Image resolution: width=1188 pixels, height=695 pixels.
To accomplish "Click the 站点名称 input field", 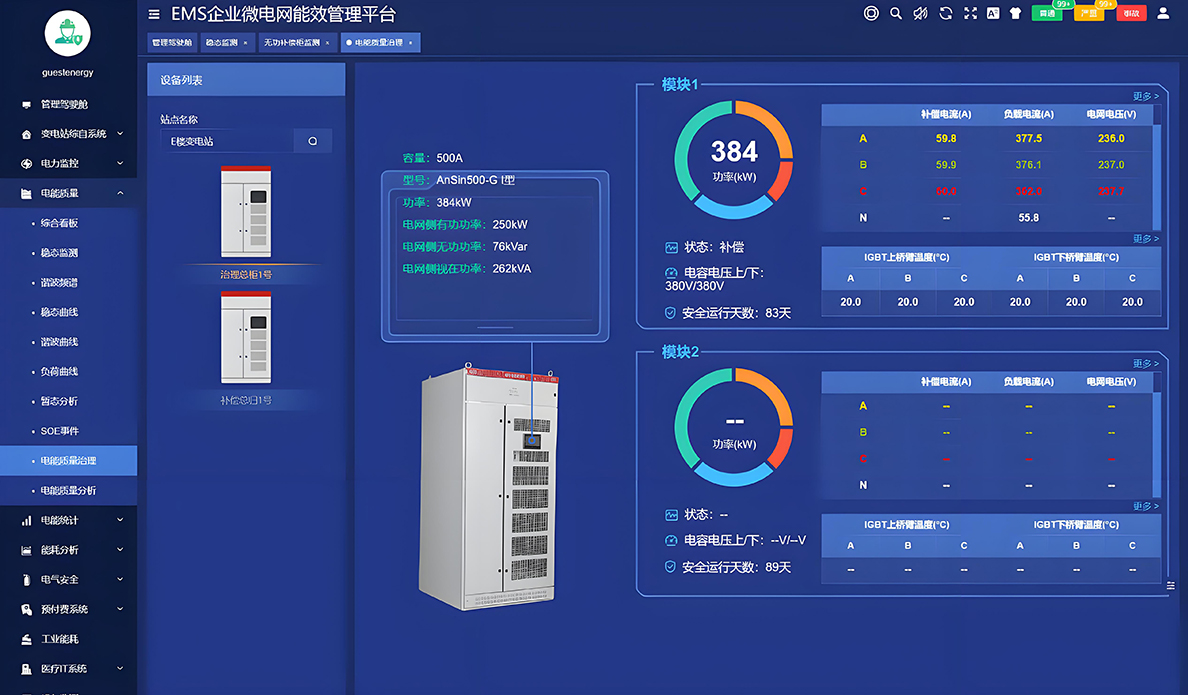I will (226, 142).
